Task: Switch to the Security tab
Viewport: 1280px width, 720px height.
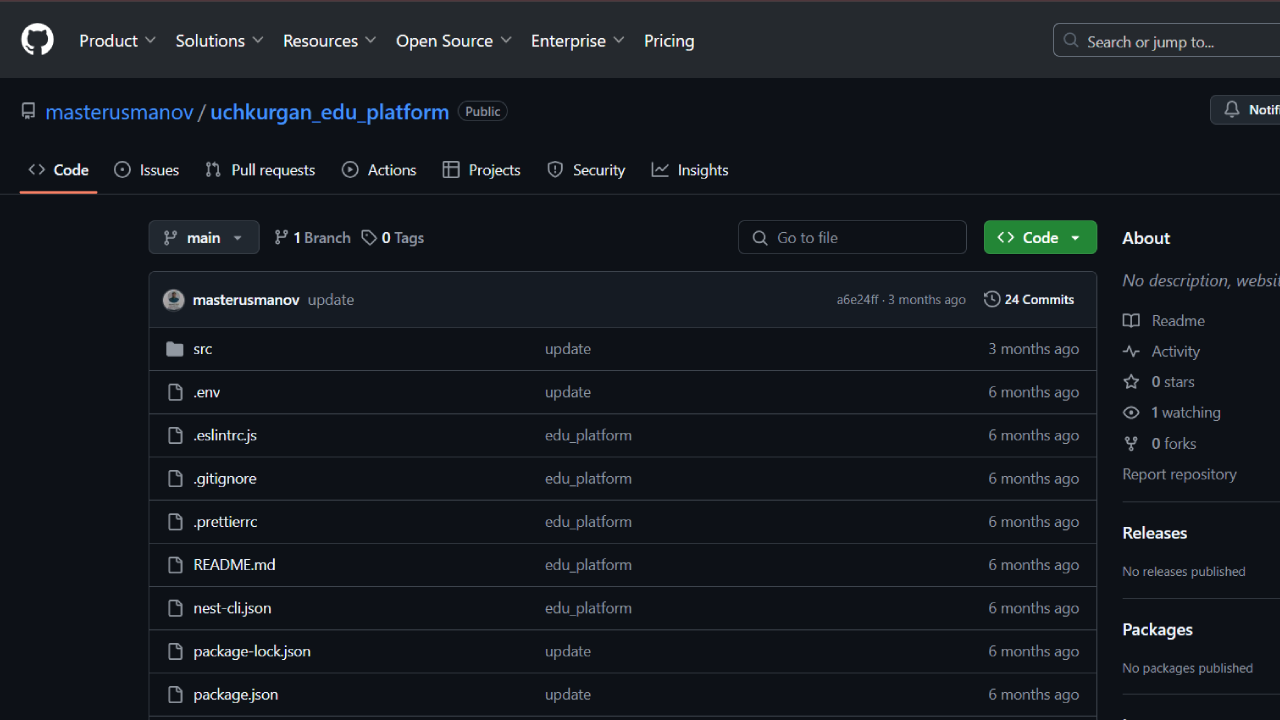Action: point(587,170)
